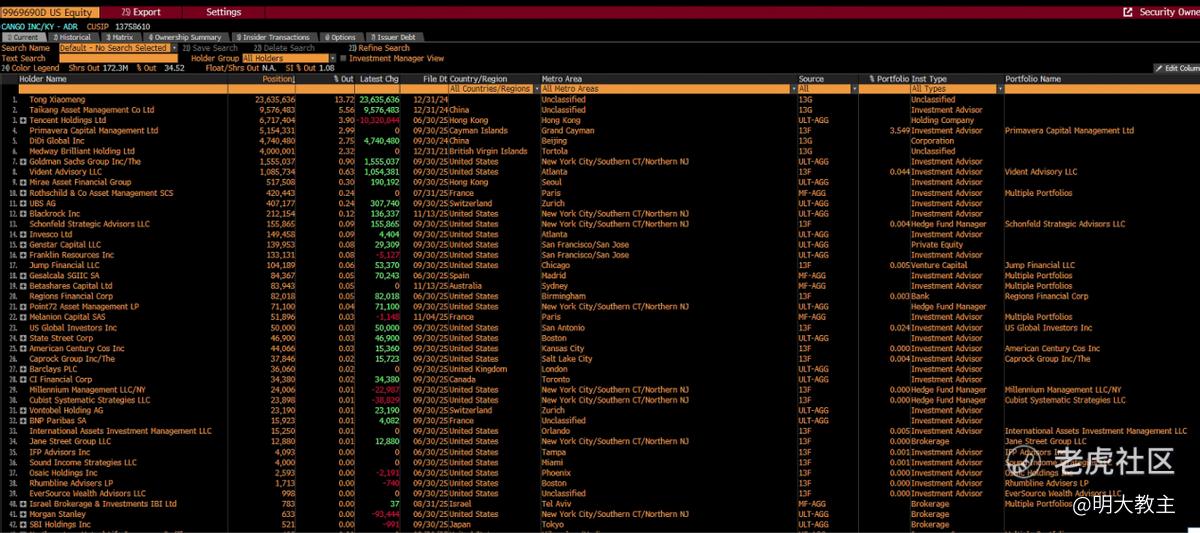Switch to the Historical tab
1200x533 pixels.
tap(72, 37)
